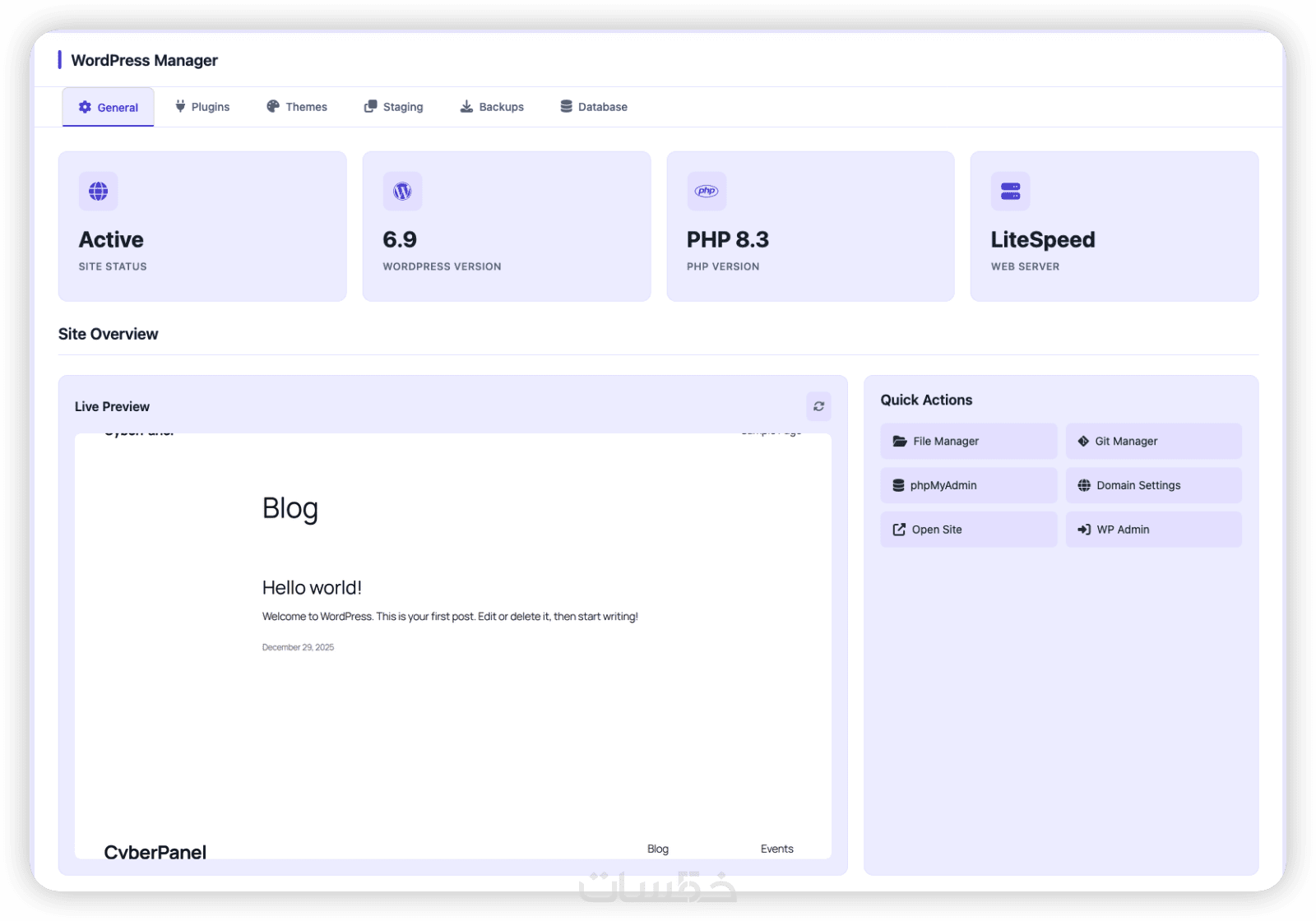The width and height of the screenshot is (1316, 921).
Task: Open the Plugins tab
Action: pyautogui.click(x=202, y=107)
